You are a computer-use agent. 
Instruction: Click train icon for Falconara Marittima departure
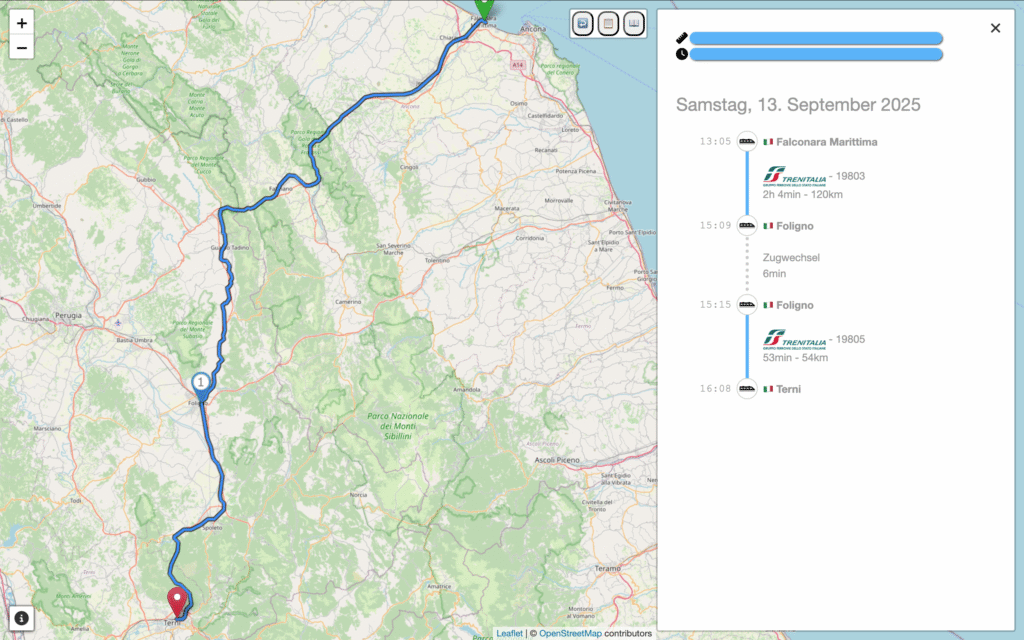pyautogui.click(x=747, y=142)
